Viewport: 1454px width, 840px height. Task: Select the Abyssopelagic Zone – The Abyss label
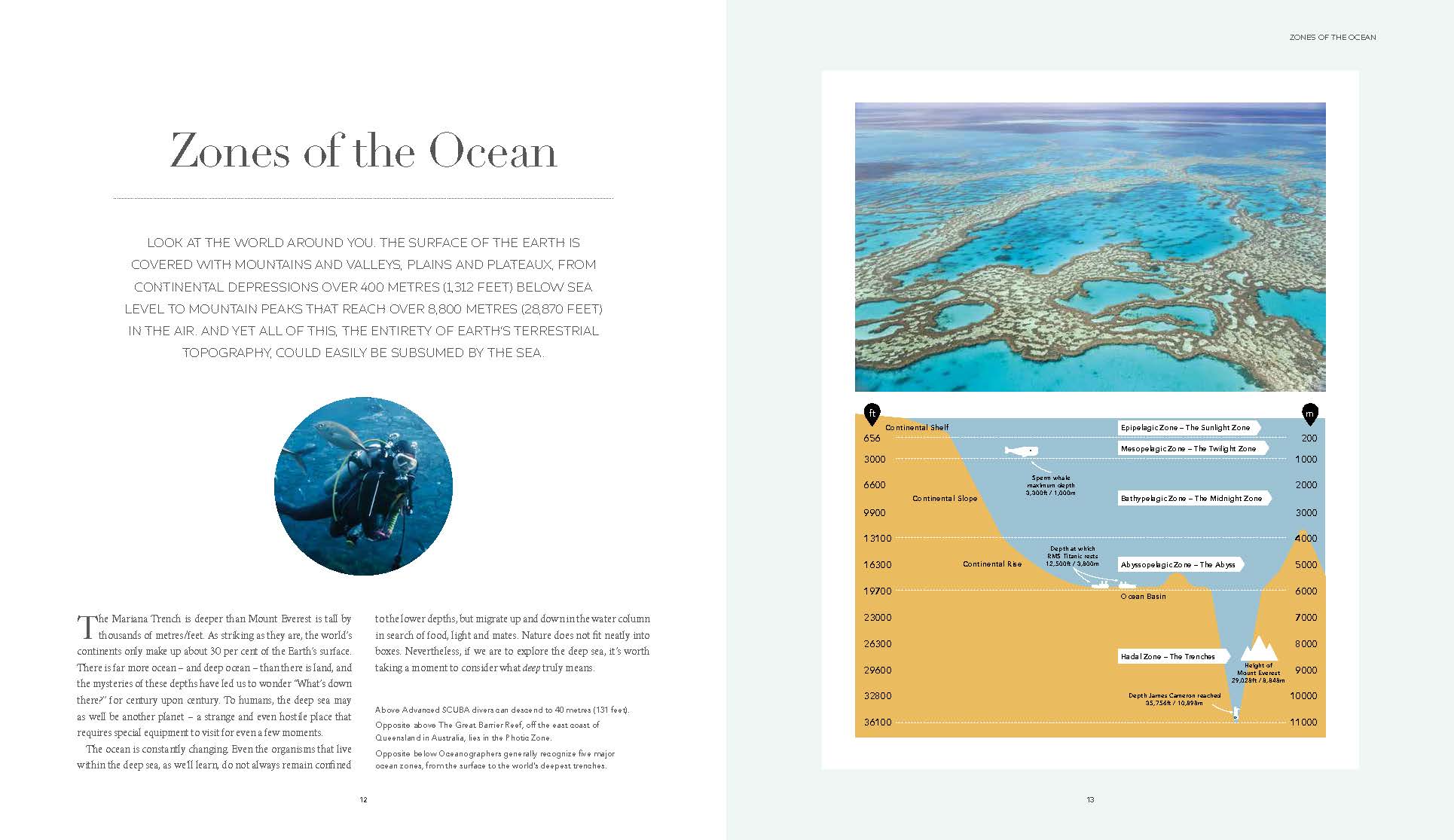click(x=1179, y=564)
